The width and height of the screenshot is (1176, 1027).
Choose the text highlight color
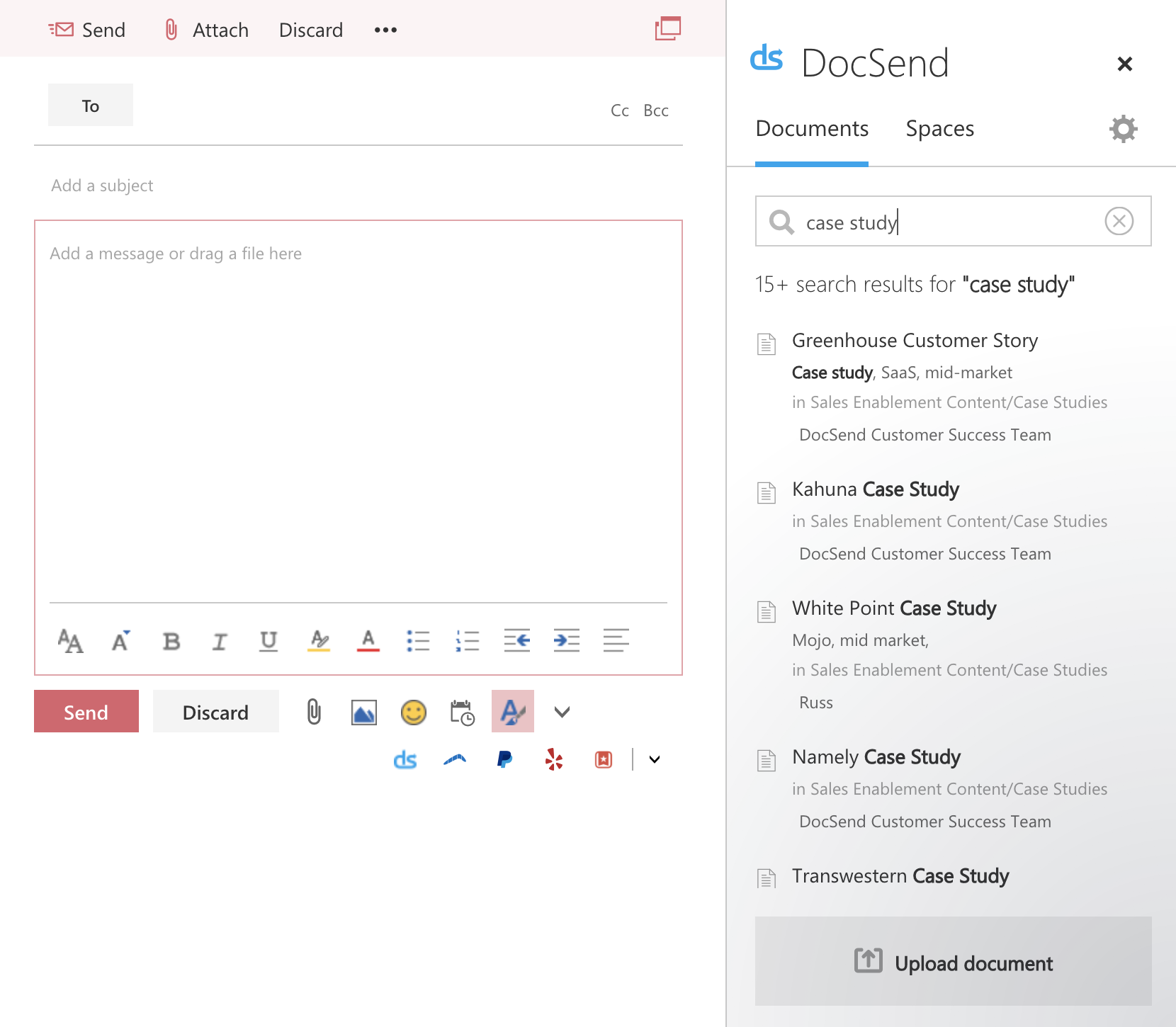(x=319, y=641)
